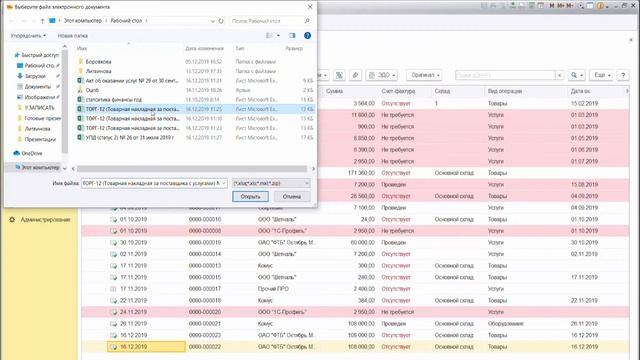The image size is (640, 360).
Task: Select Документы in navigation pane
Action: 38,87
